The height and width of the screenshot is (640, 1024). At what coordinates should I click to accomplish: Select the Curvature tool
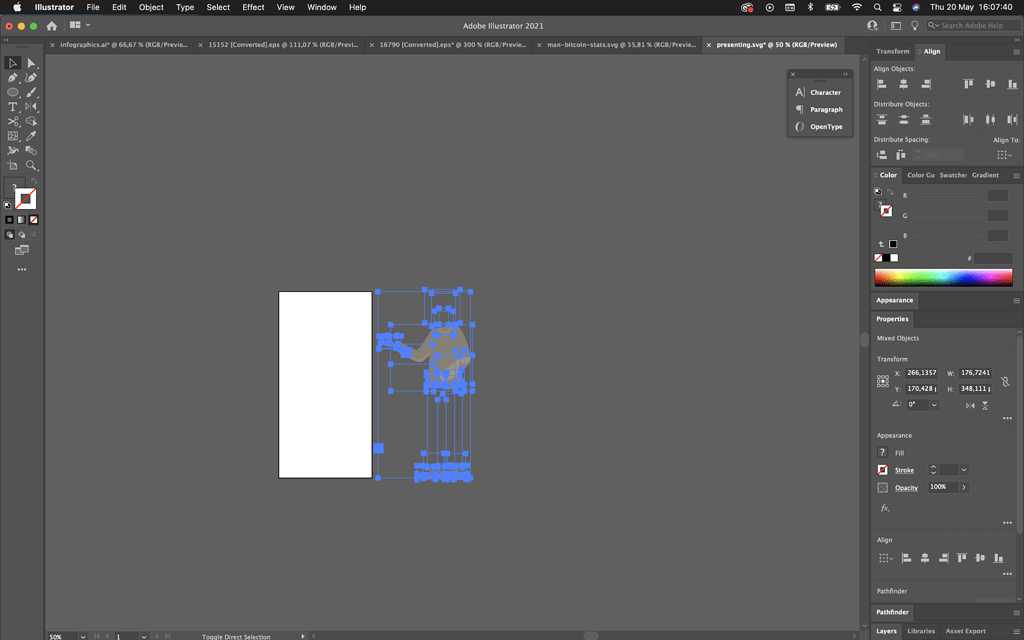[31, 77]
